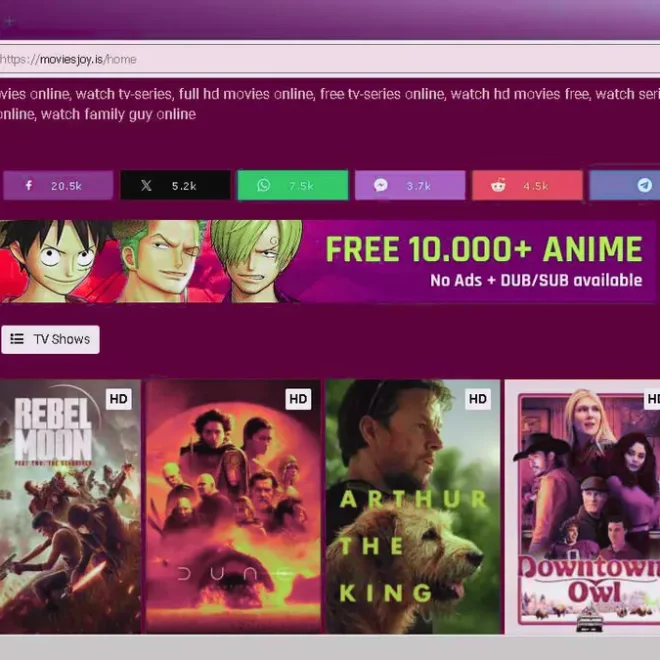Click the list icon beside TV Shows

coord(17,339)
